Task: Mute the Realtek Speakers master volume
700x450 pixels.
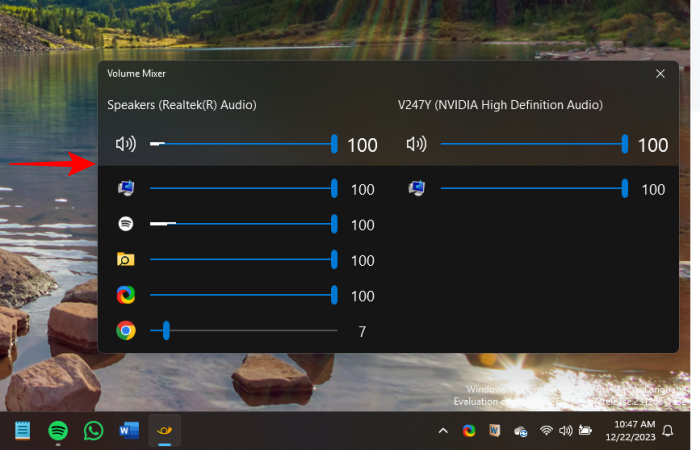Action: click(x=125, y=145)
